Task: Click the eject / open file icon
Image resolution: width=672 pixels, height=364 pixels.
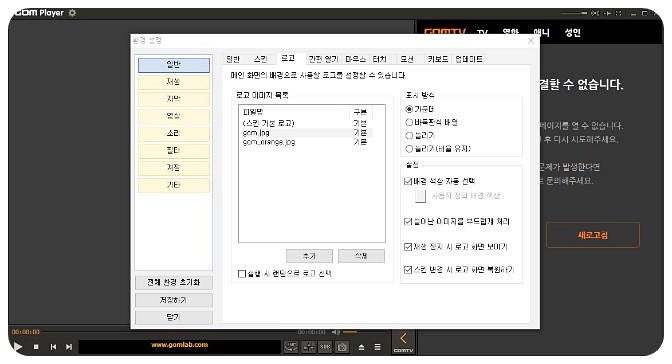Action: [361, 347]
